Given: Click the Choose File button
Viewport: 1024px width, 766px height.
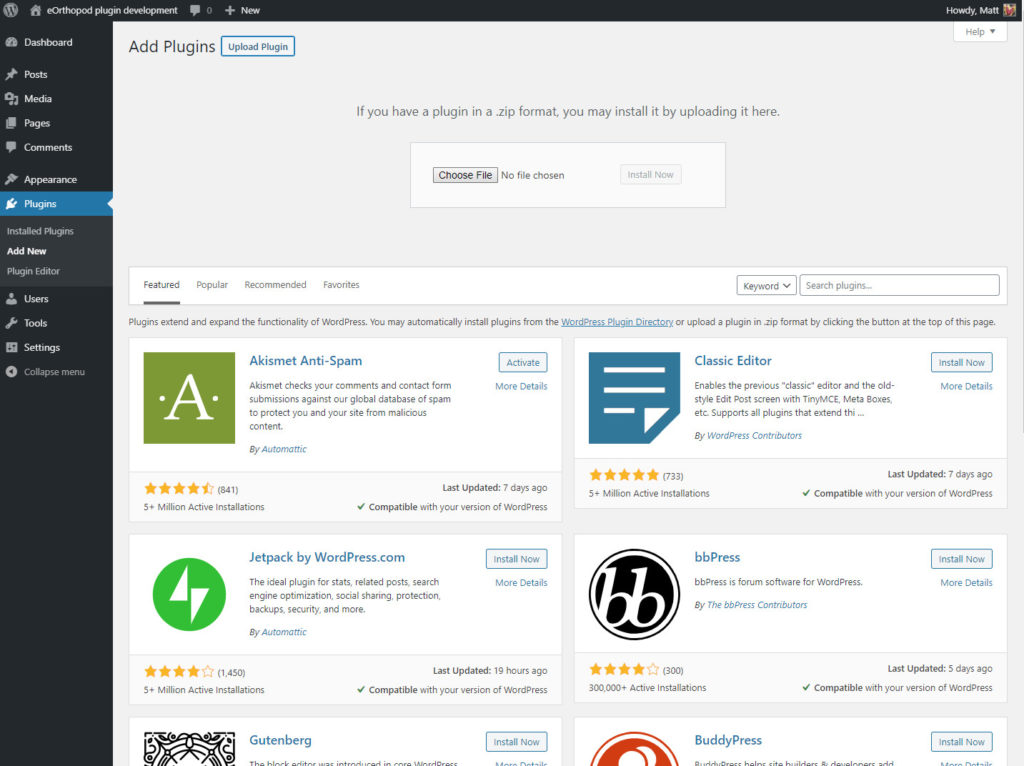Looking at the screenshot, I should click(465, 175).
